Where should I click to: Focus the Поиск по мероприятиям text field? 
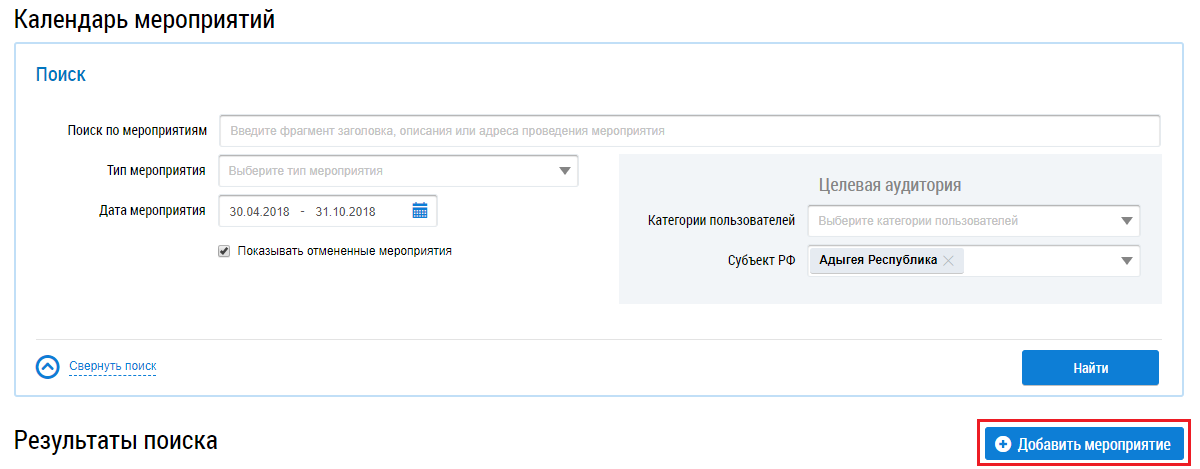pos(689,131)
